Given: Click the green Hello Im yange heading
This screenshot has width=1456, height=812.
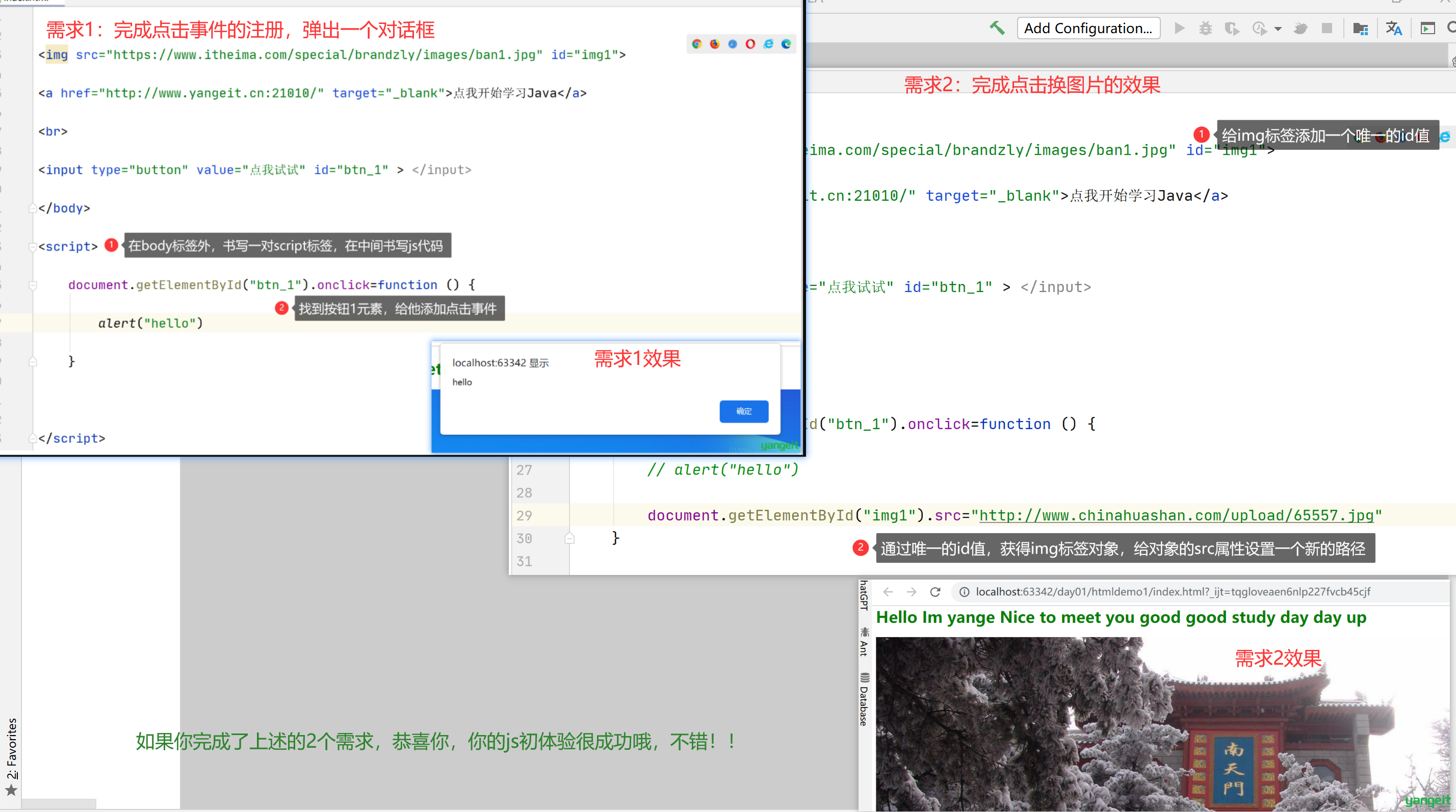Looking at the screenshot, I should pos(1121,617).
